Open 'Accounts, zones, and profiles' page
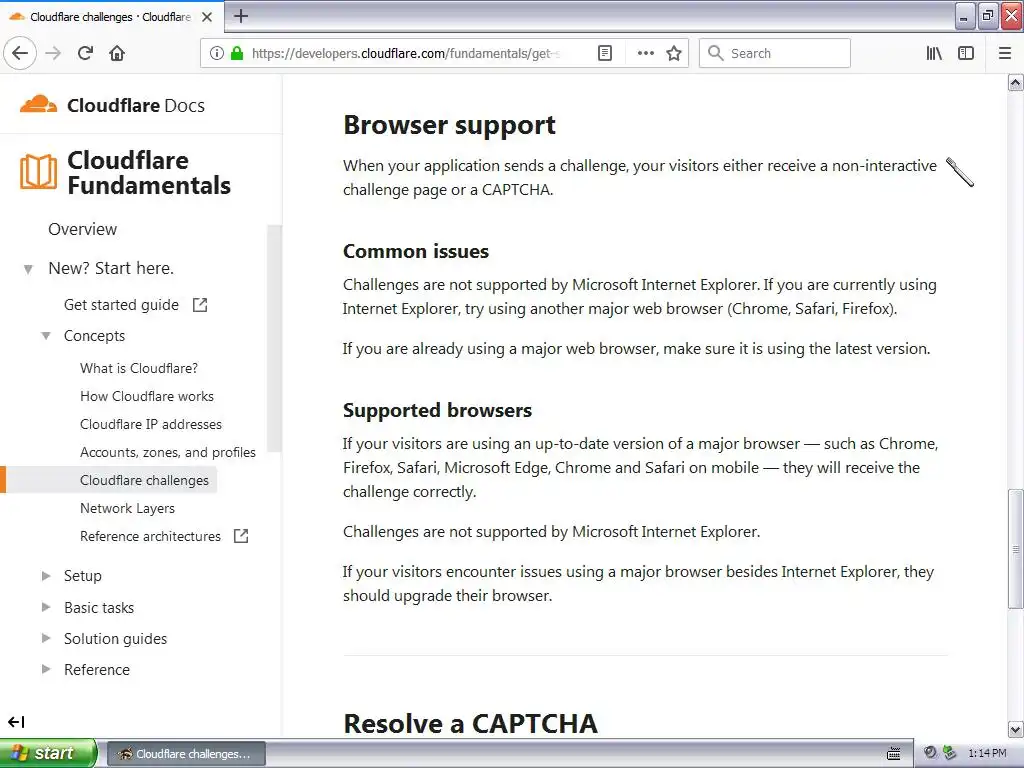This screenshot has width=1024, height=768. [168, 453]
